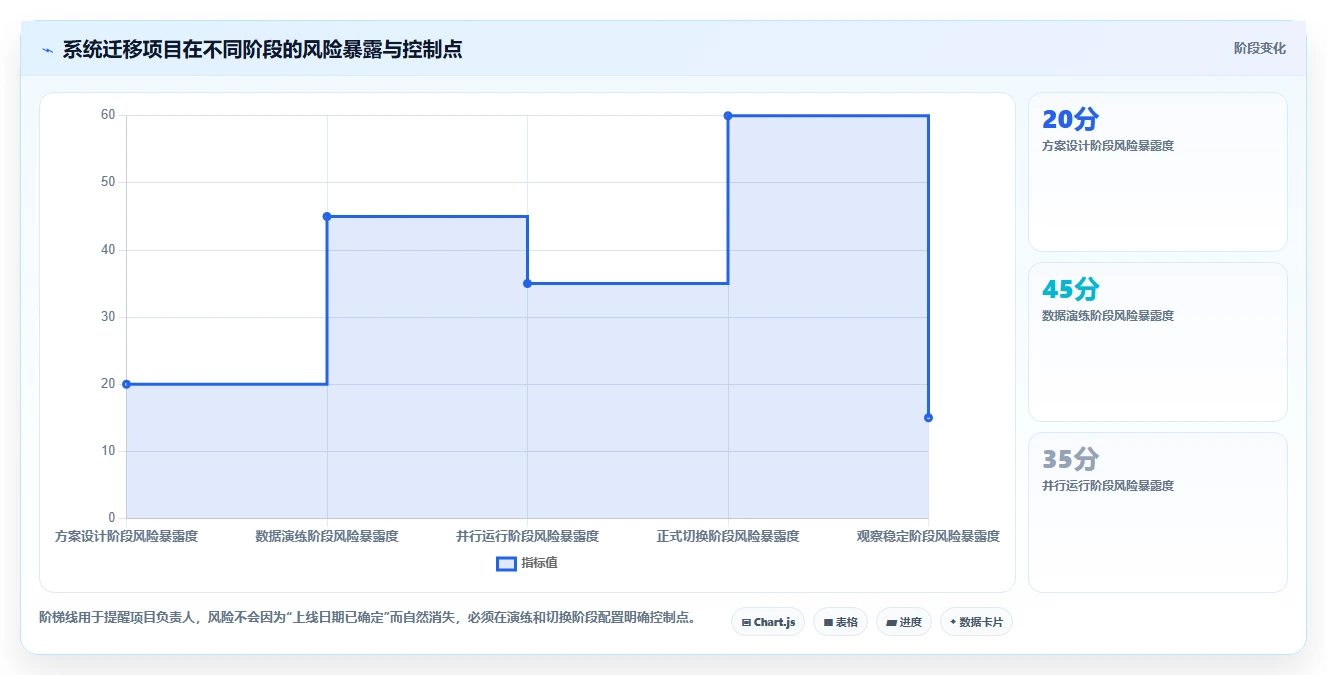Click x-axis label 方案设计阶段风险暴露度
This screenshot has height=675, width=1327.
pos(126,536)
